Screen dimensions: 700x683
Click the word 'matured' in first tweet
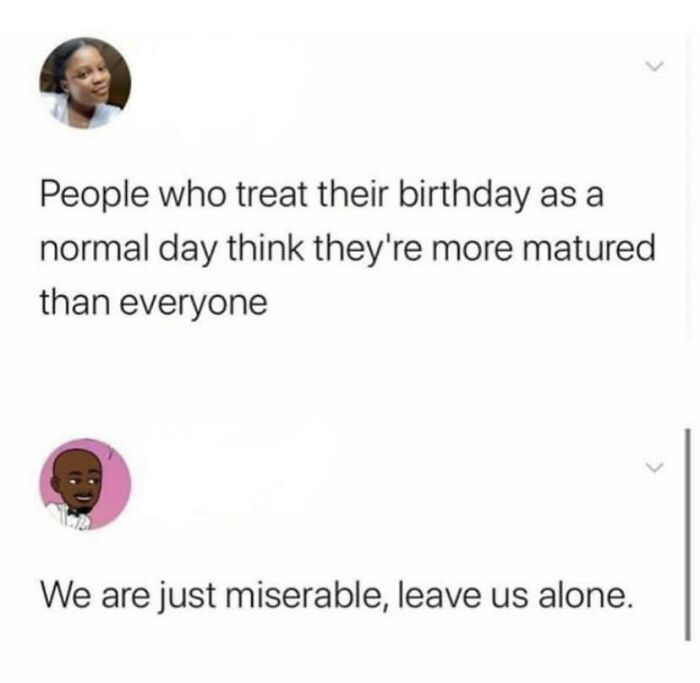589,249
